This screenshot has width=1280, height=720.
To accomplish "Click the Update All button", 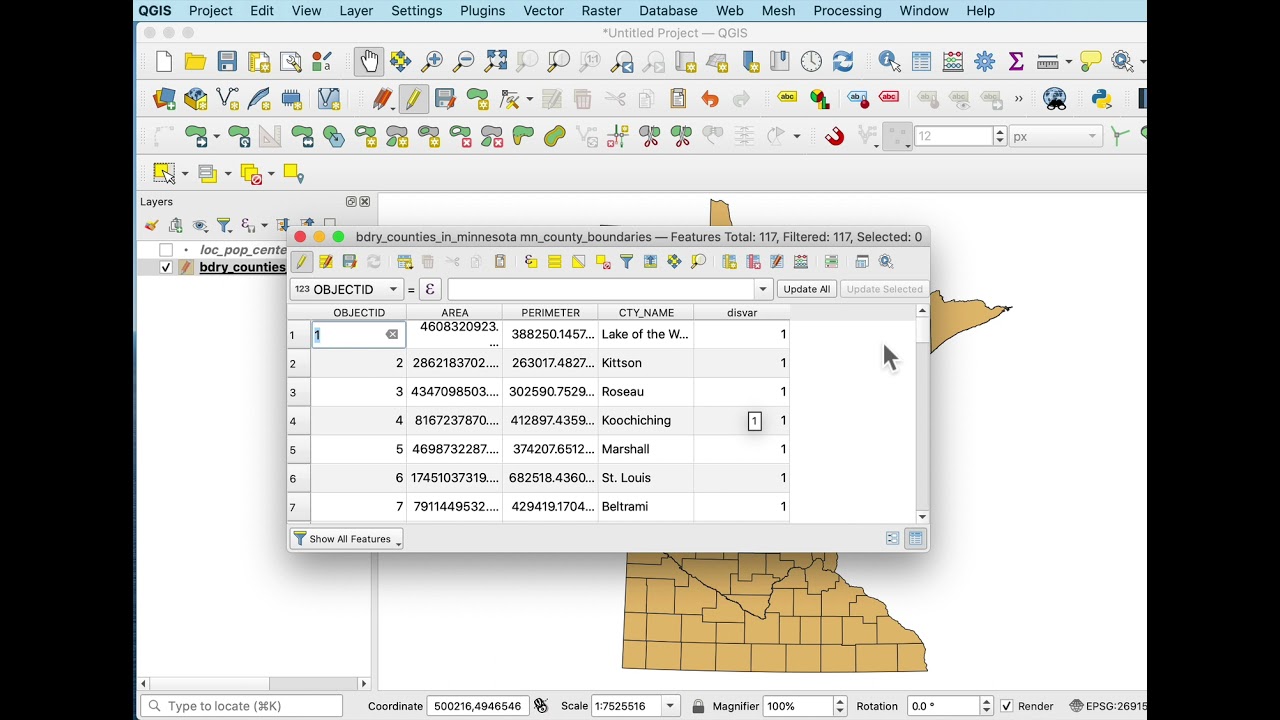I will point(807,289).
